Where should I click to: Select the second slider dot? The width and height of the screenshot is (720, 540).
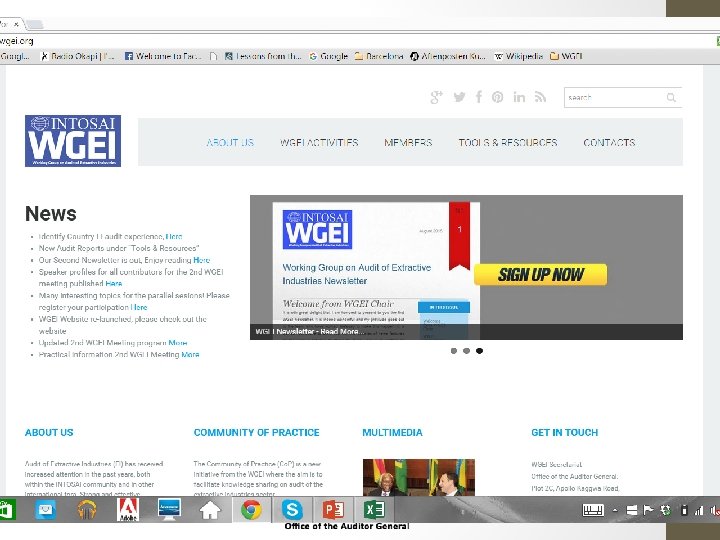(x=467, y=351)
